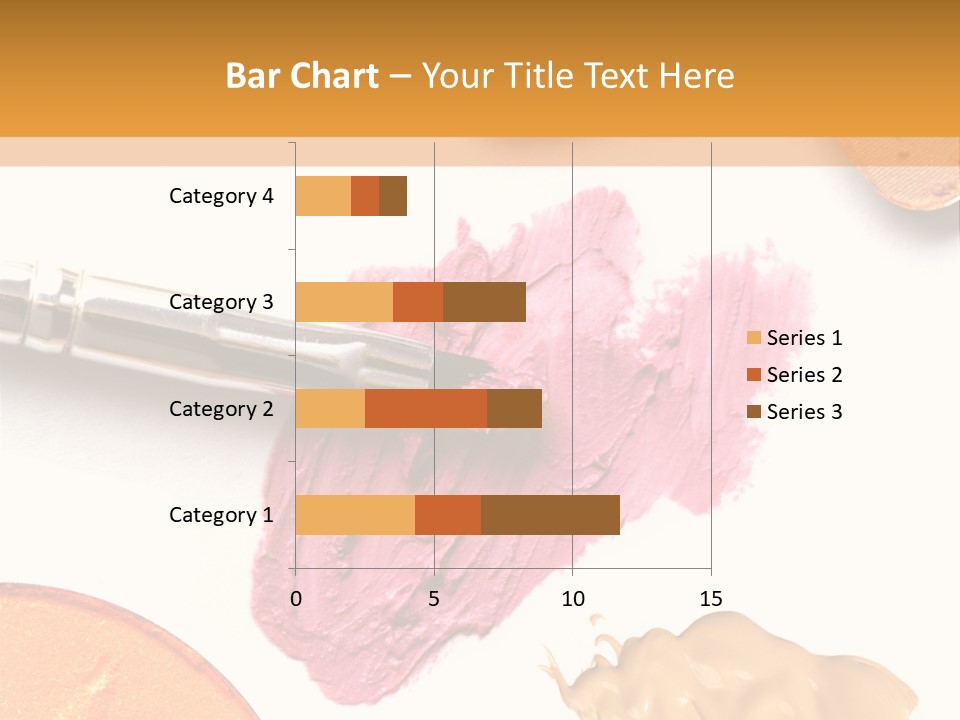Click the Category 1 Series 3 bar segment
This screenshot has height=720, width=960.
coord(550,515)
